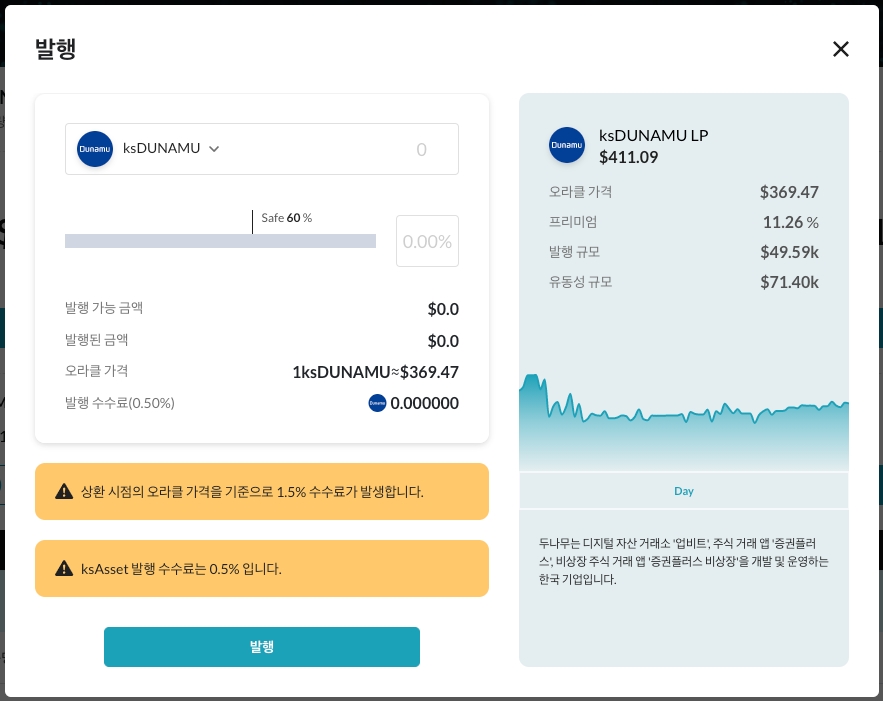Select the Day chart tab
Viewport: 883px width, 701px height.
tap(684, 491)
